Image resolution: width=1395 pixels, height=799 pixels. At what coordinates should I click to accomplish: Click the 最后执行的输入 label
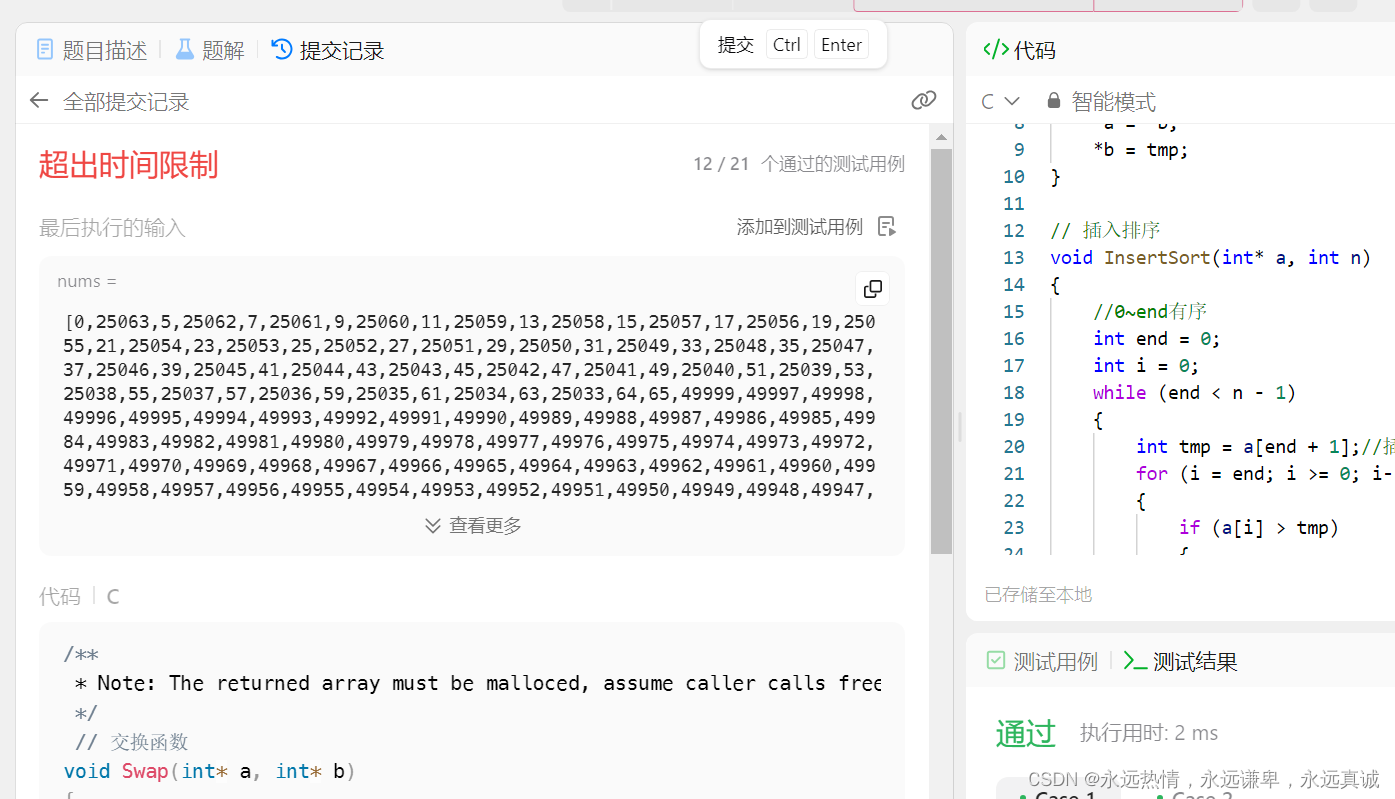112,228
